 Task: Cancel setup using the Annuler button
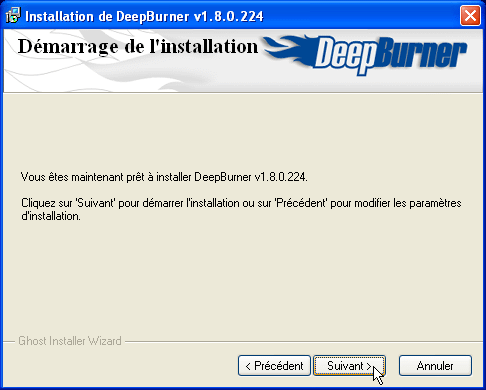(435, 366)
